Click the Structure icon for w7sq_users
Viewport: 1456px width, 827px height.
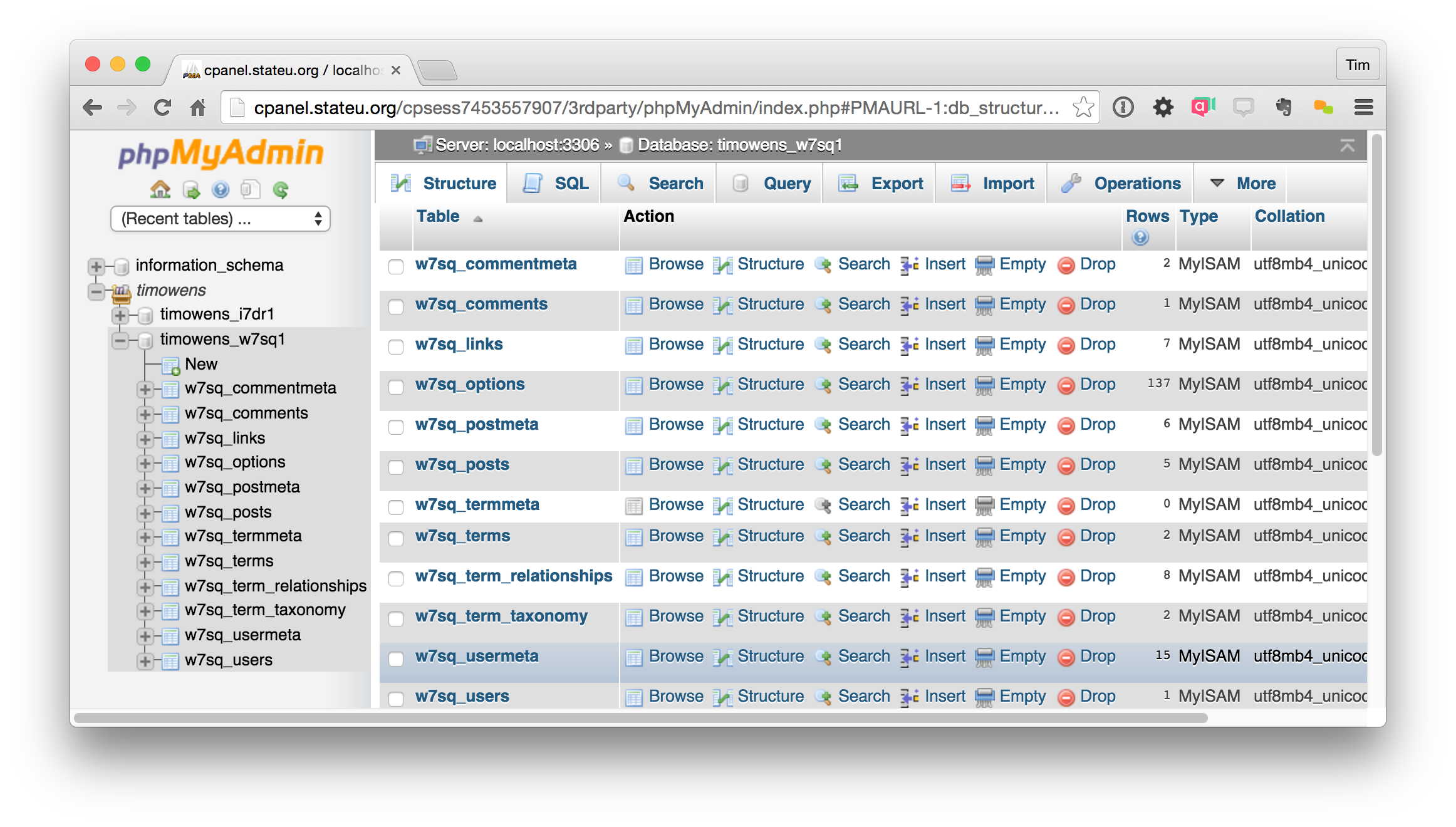click(x=722, y=695)
